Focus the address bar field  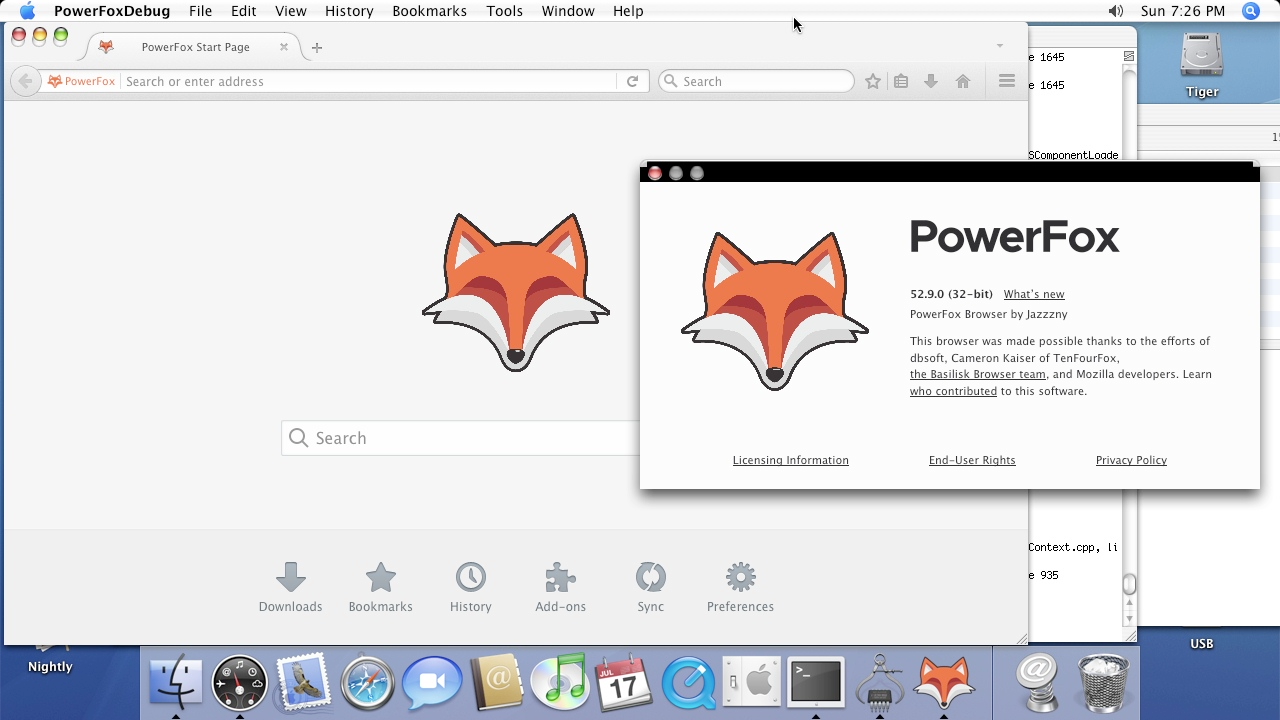(368, 81)
